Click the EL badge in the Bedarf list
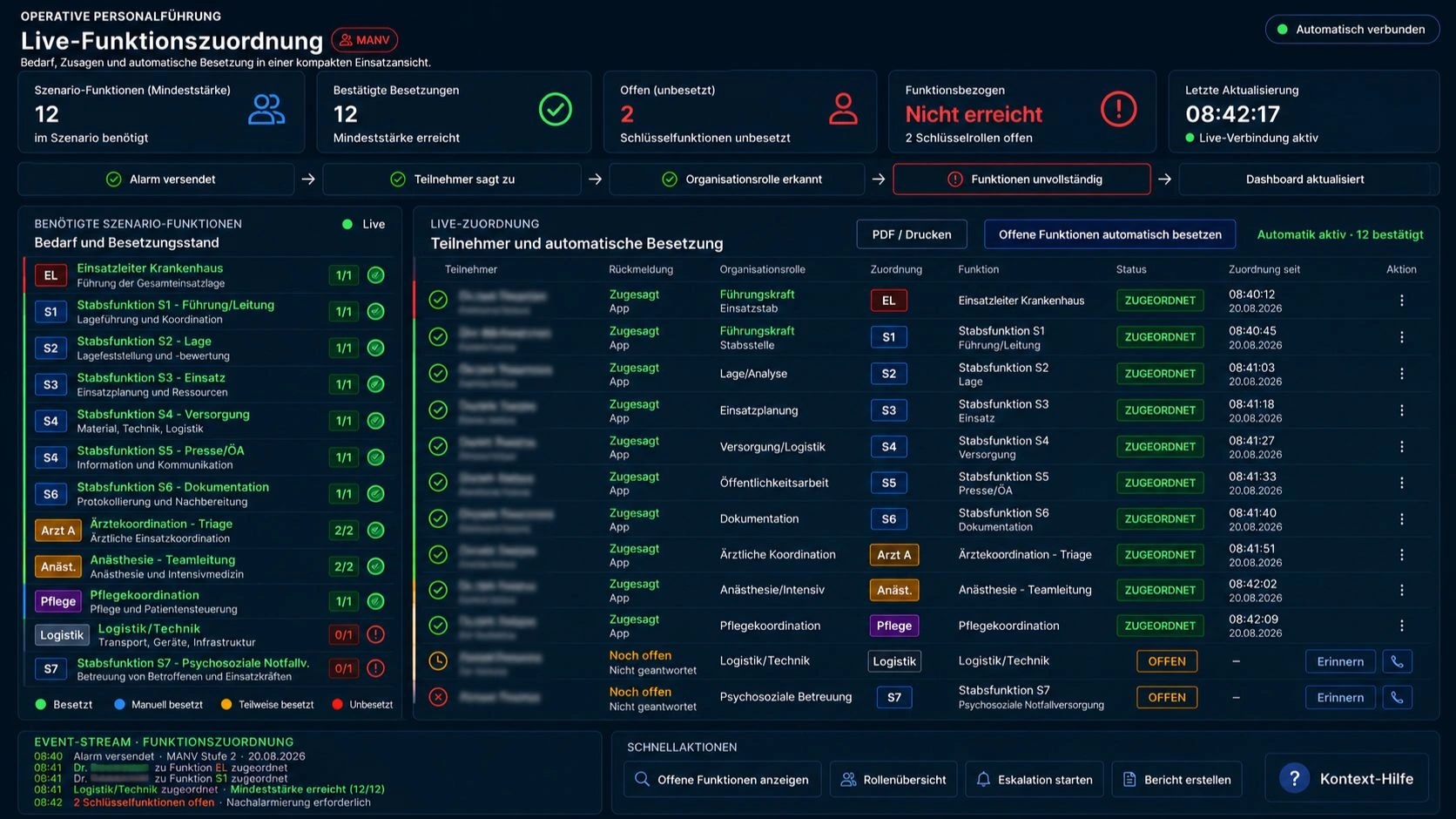 pos(51,275)
